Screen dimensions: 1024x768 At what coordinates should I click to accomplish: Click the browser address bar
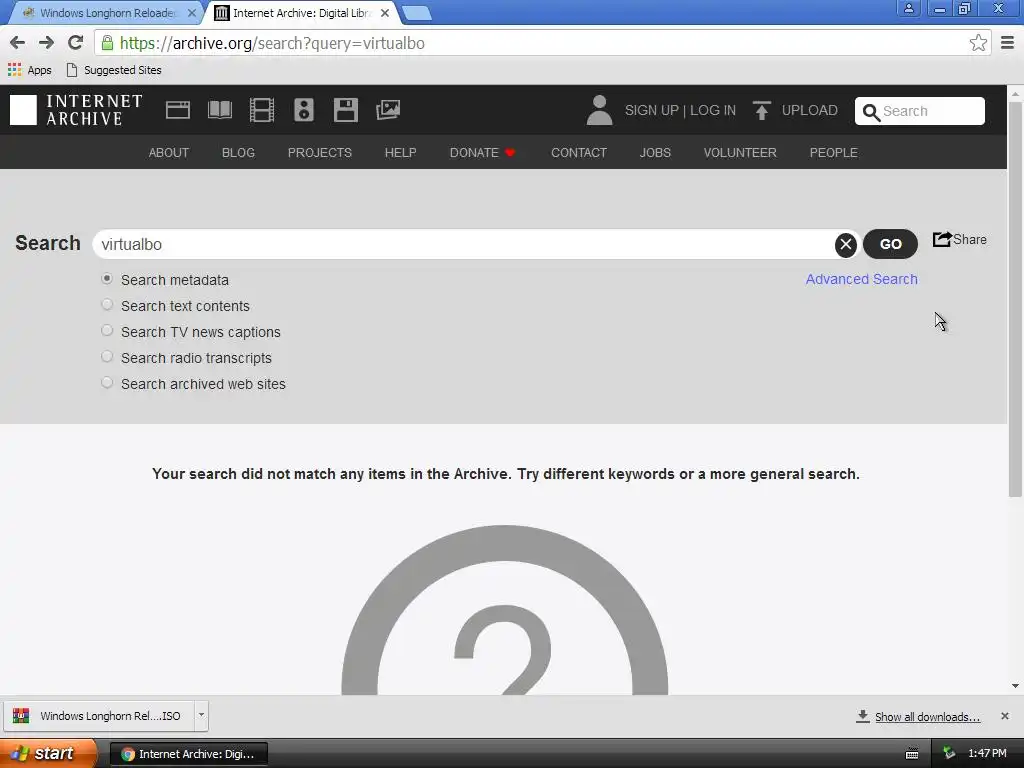pos(542,43)
